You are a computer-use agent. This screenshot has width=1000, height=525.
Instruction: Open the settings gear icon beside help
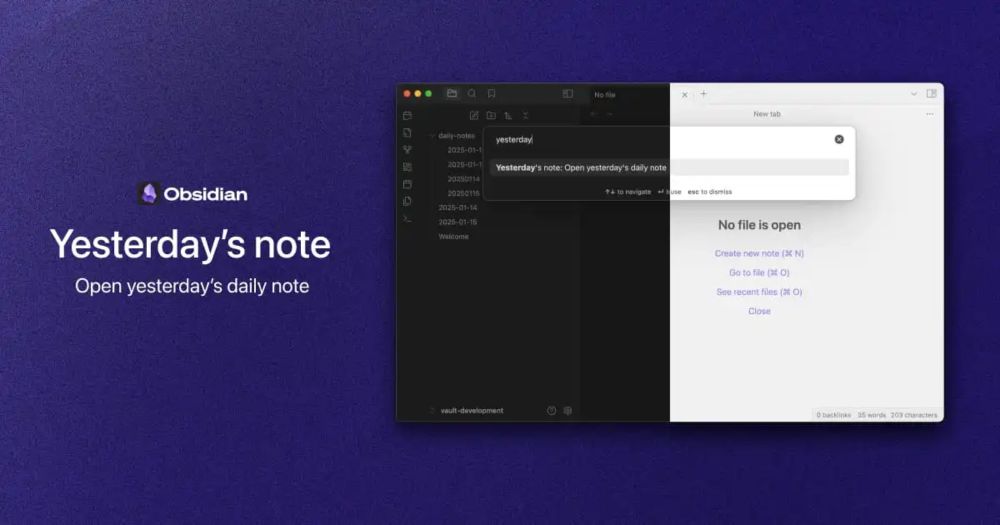point(568,411)
